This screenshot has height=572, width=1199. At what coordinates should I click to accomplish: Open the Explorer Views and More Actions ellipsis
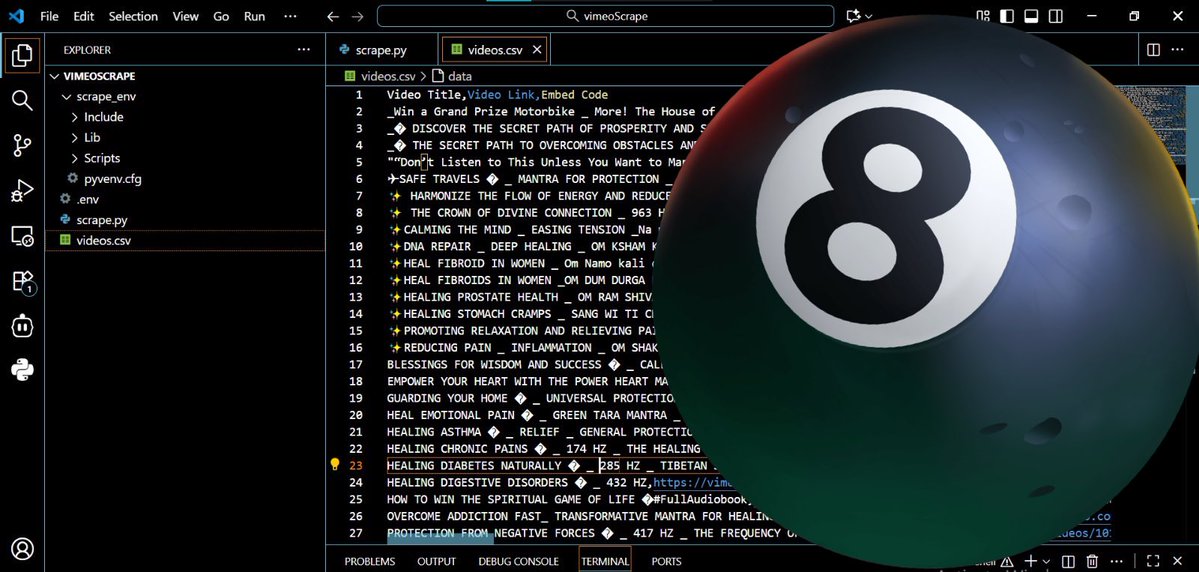(304, 50)
